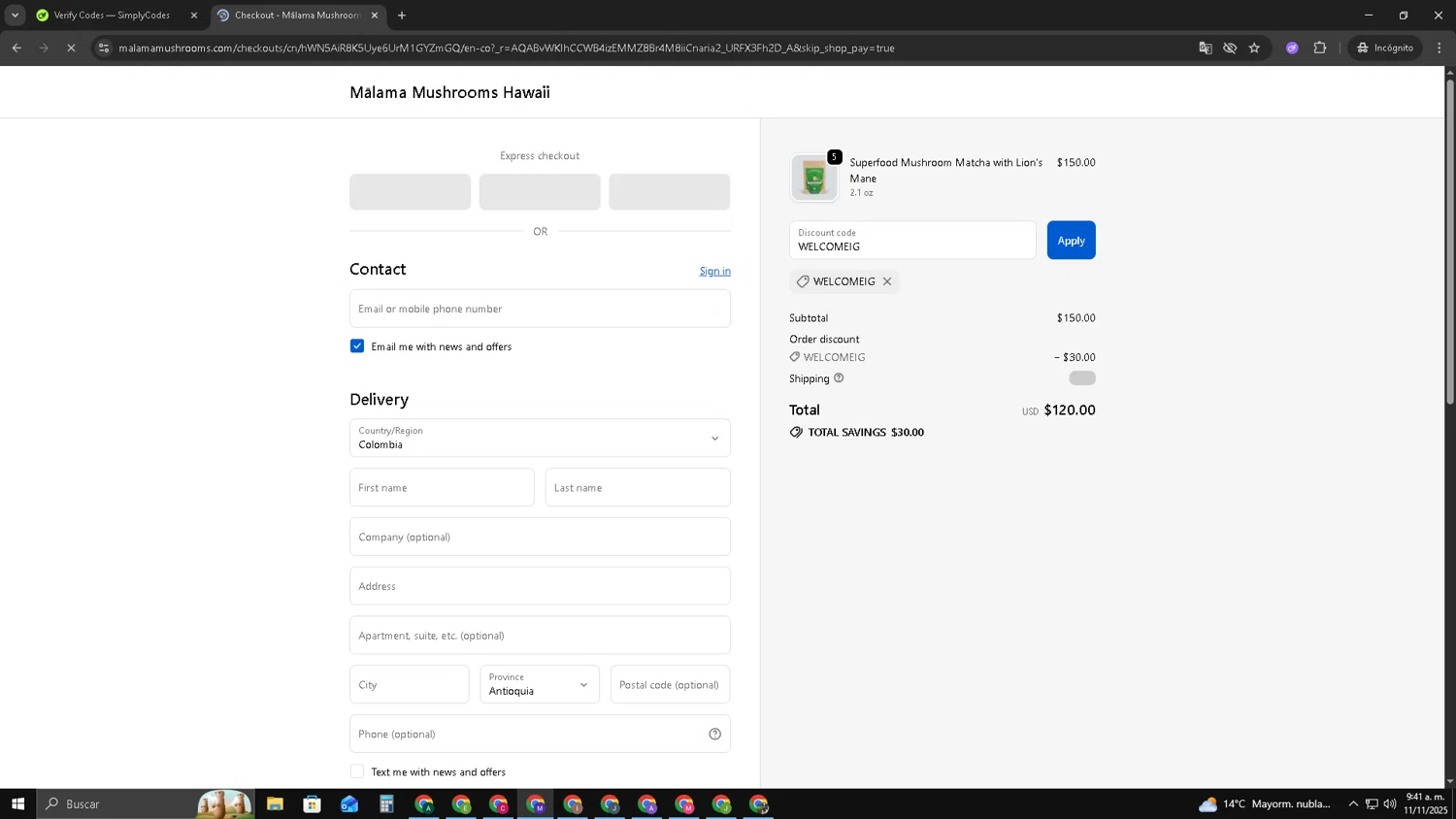View site information icon in address bar
This screenshot has width=1456, height=819.
[104, 48]
